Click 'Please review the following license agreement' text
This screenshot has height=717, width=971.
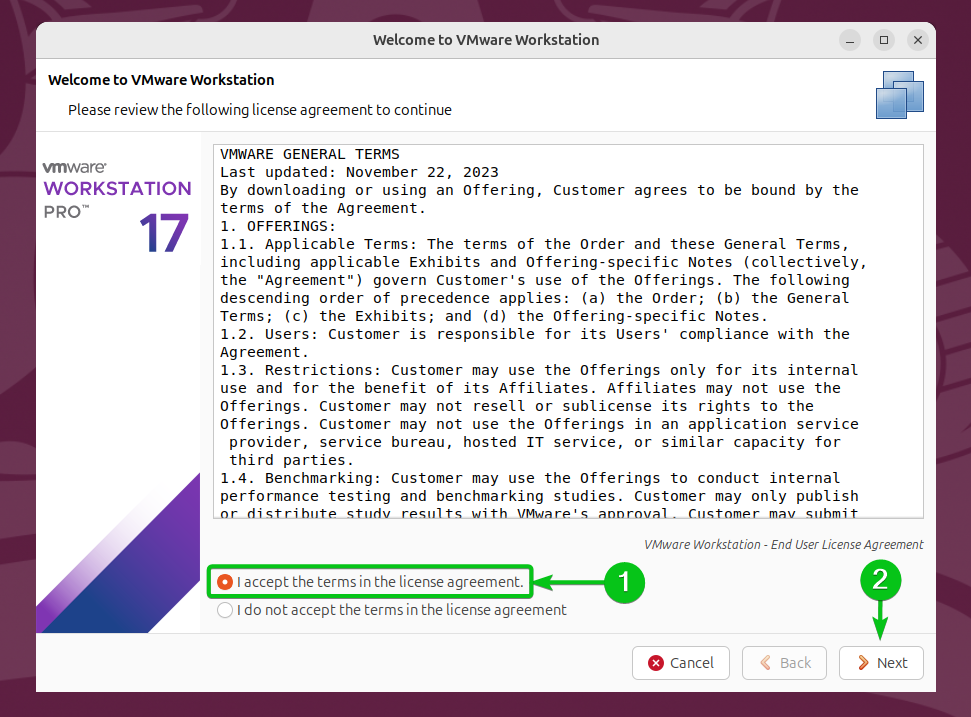click(259, 110)
